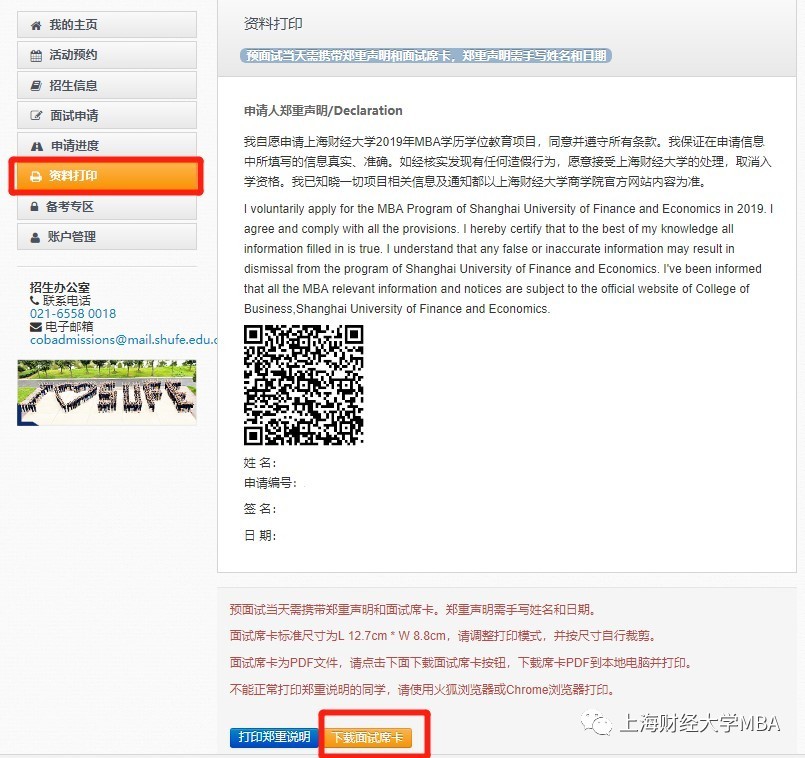Click the SUFE campus group photo
The height and width of the screenshot is (758, 805).
click(x=106, y=392)
